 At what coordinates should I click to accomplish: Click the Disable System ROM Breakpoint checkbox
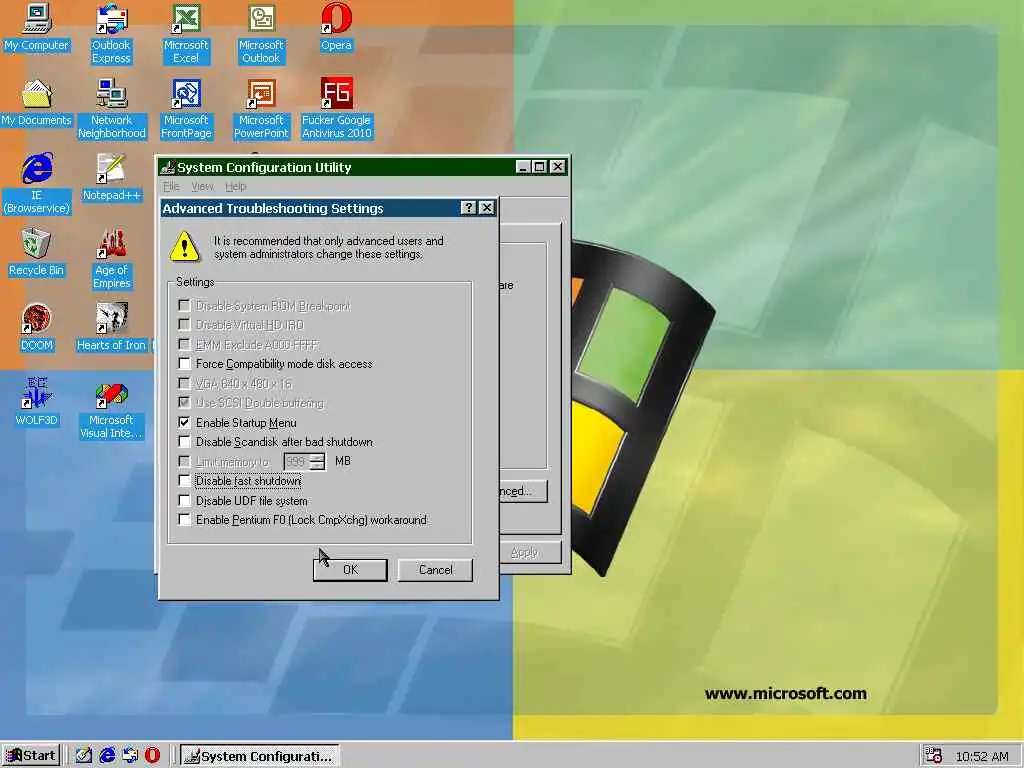(x=184, y=306)
